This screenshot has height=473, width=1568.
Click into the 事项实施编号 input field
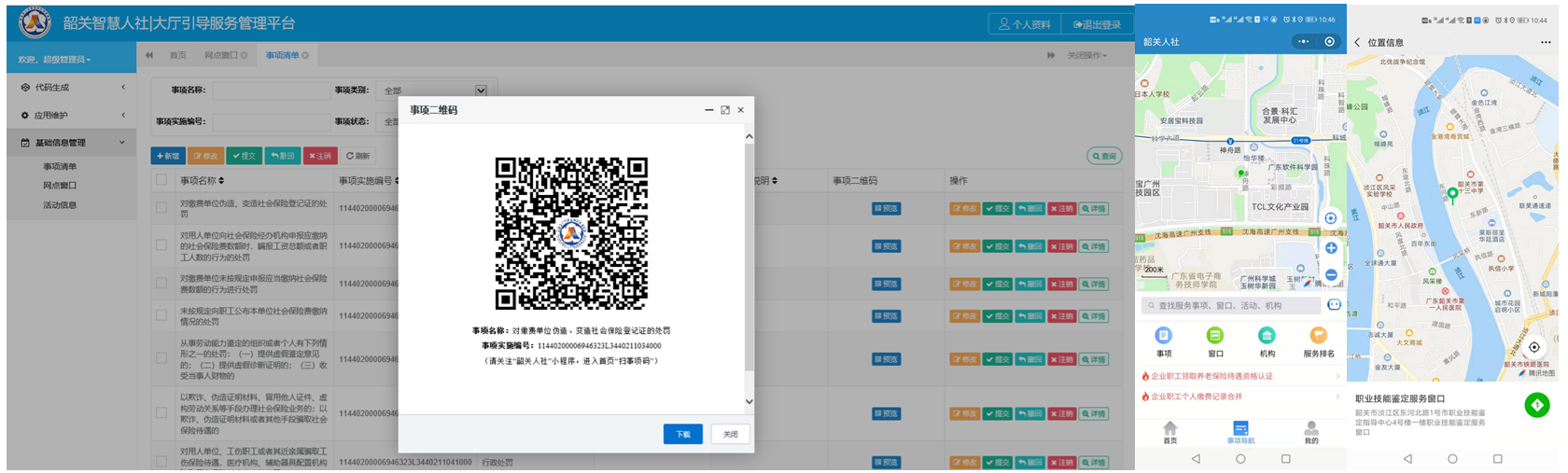[x=271, y=121]
